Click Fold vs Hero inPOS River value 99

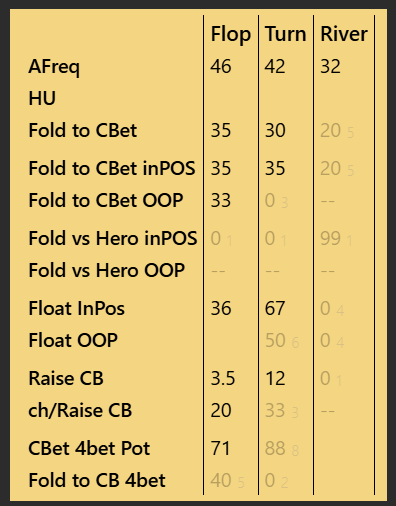click(x=330, y=238)
